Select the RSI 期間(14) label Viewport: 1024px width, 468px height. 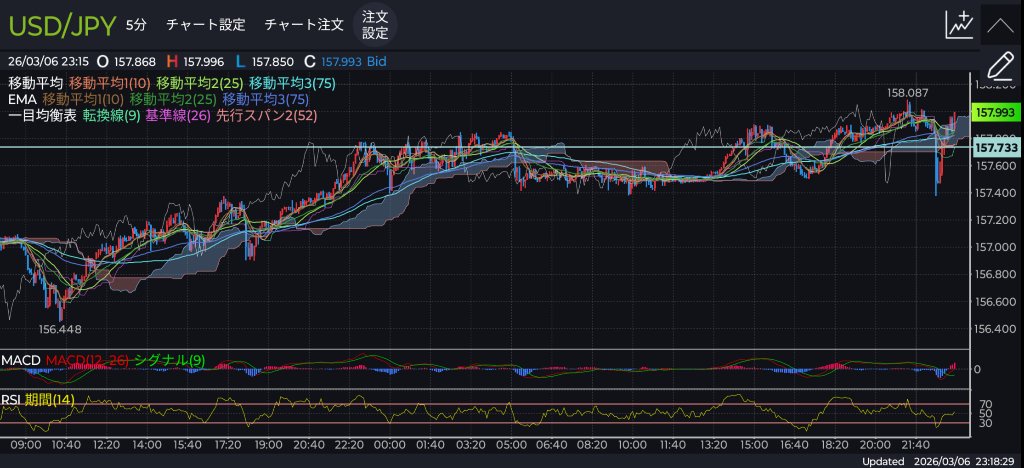pos(38,400)
